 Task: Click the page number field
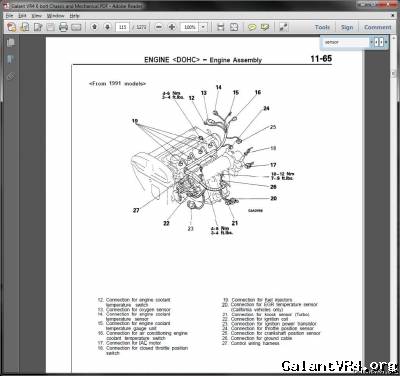click(x=123, y=27)
